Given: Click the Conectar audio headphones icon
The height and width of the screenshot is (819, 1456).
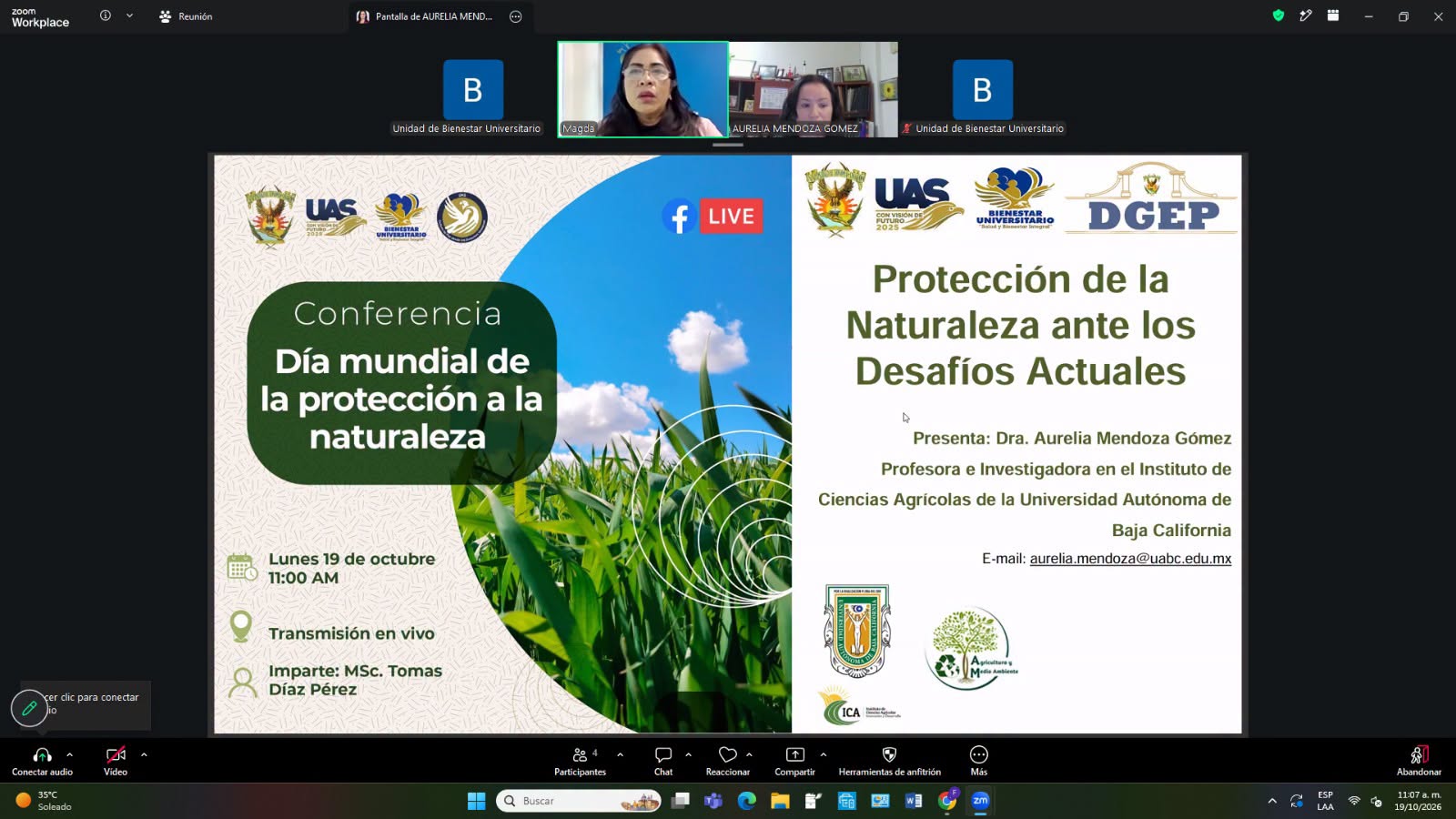Looking at the screenshot, I should click(x=42, y=755).
